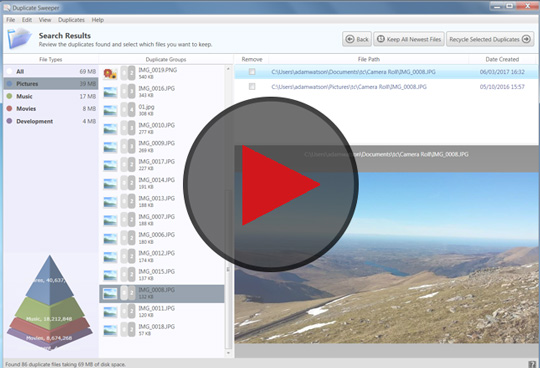
Task: Open the File menu
Action: click(11, 20)
